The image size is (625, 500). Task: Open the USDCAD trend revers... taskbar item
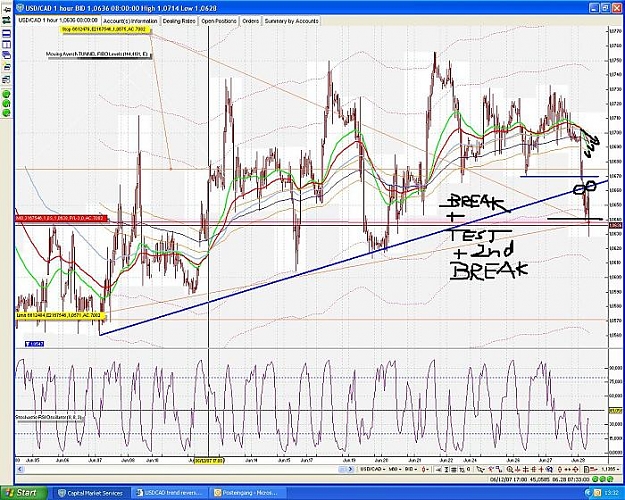click(169, 493)
